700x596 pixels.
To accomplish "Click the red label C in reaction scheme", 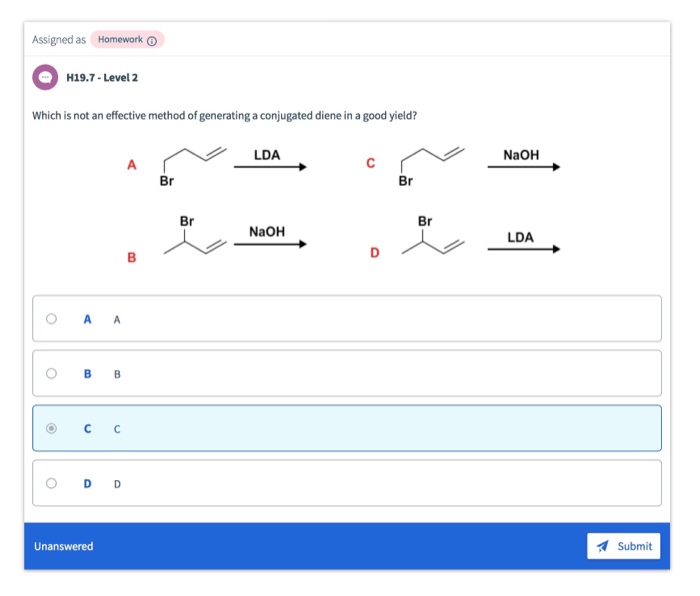I will pos(371,163).
